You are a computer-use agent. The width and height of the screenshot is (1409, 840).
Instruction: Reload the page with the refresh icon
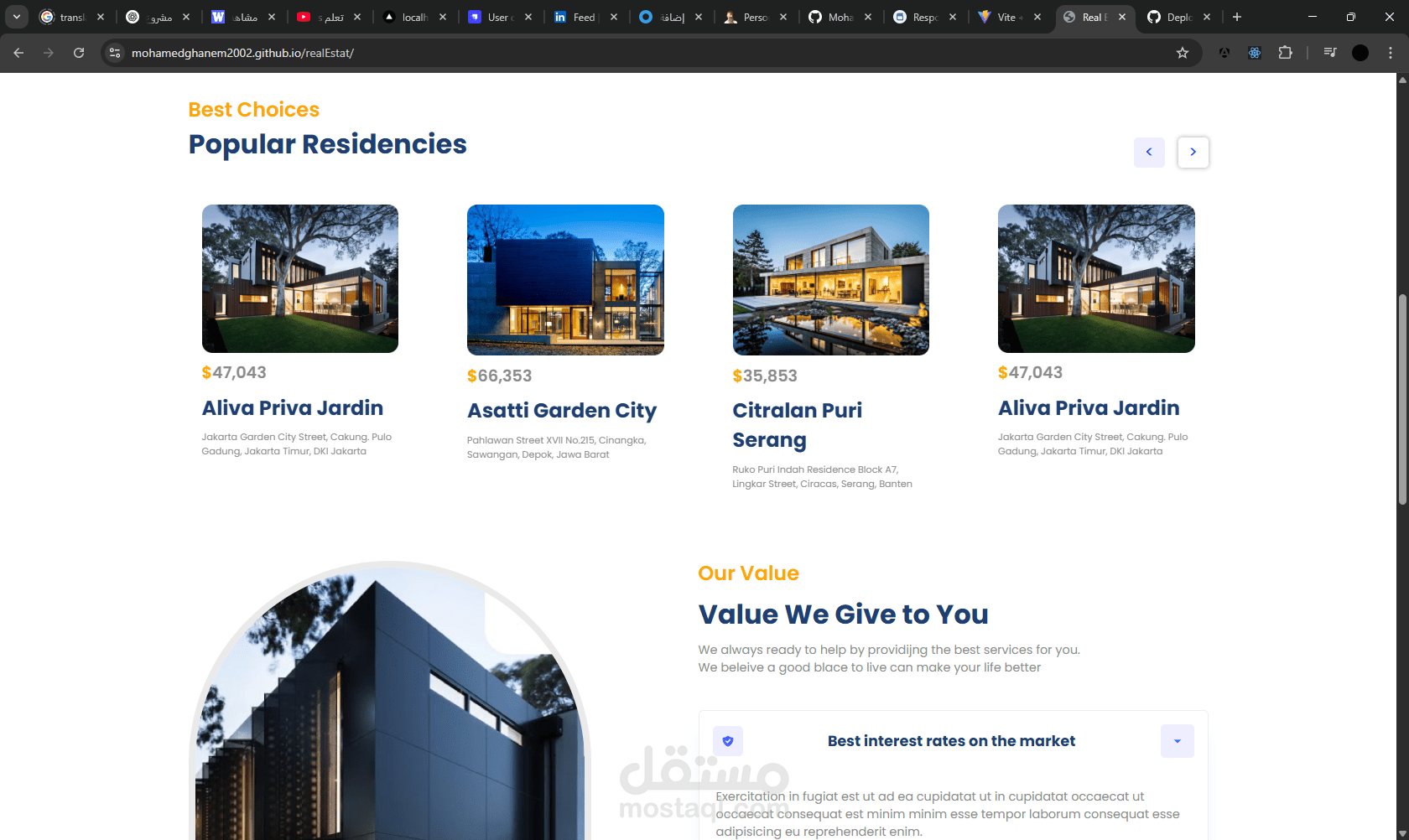[x=79, y=53]
